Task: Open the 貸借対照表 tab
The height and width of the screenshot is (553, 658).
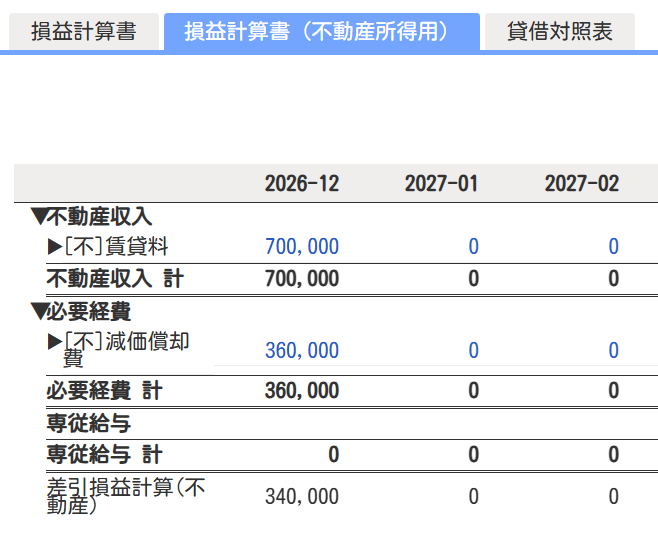Action: point(559,32)
